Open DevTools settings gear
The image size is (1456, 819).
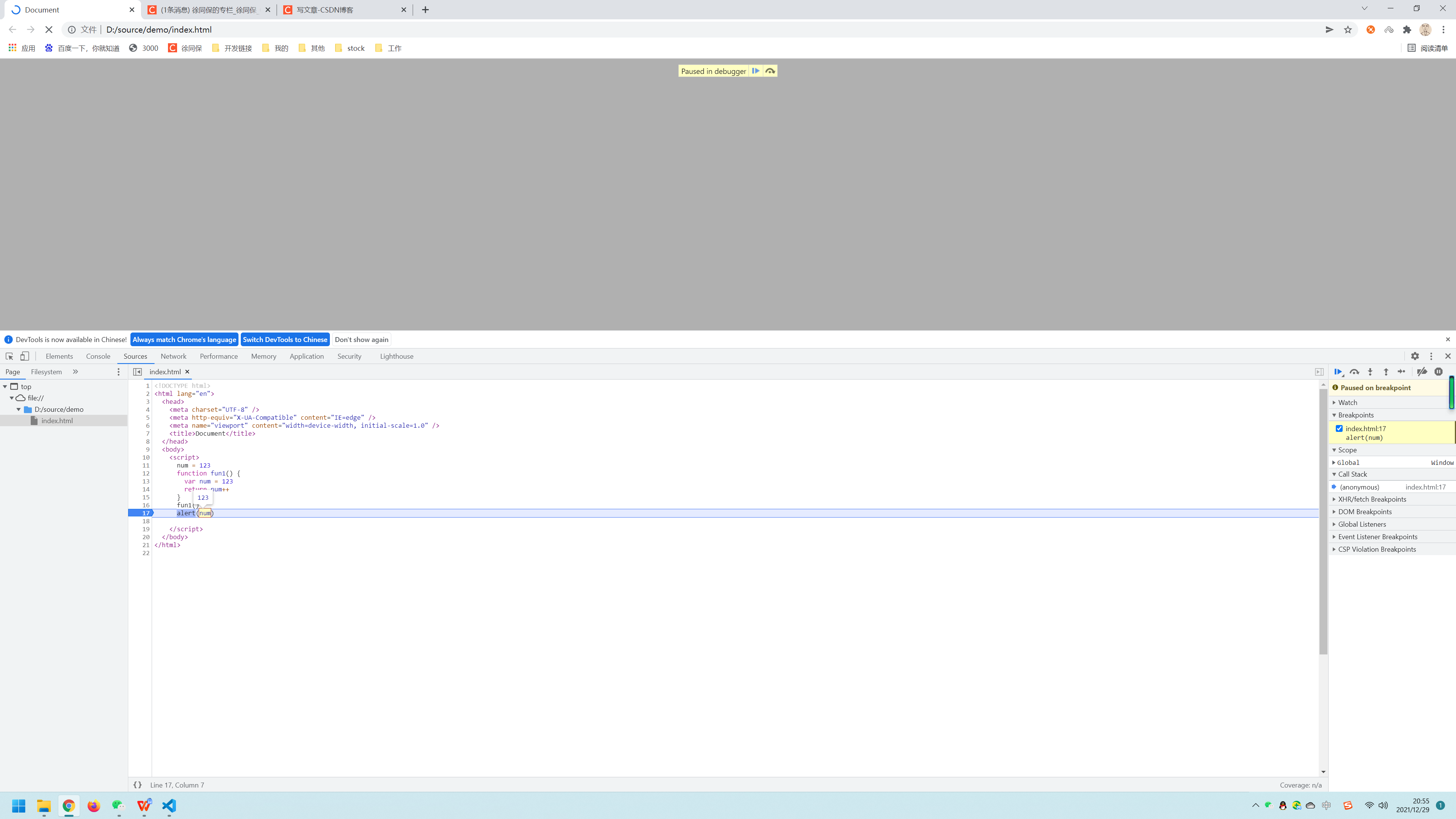pyautogui.click(x=1415, y=356)
